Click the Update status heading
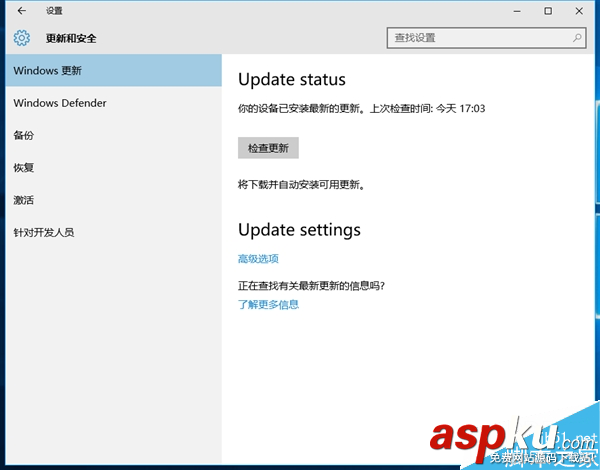This screenshot has width=600, height=470. point(292,80)
